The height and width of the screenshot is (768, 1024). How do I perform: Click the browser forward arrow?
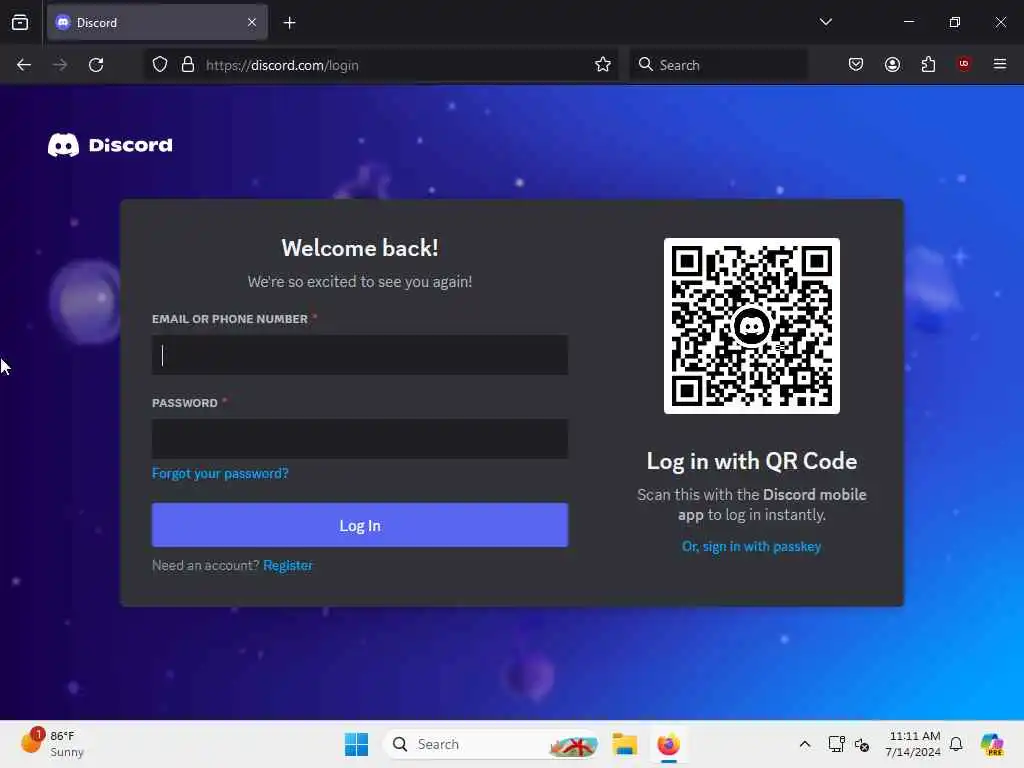[x=60, y=65]
